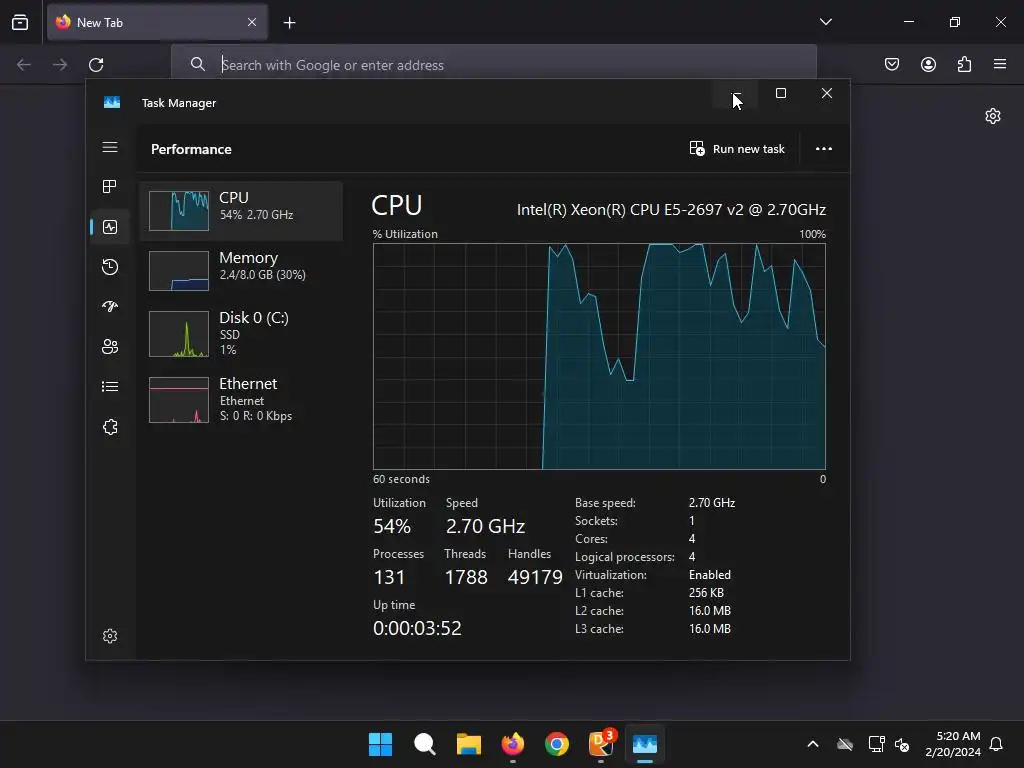1024x768 pixels.
Task: Select Memory item in performance list
Action: pos(241,270)
